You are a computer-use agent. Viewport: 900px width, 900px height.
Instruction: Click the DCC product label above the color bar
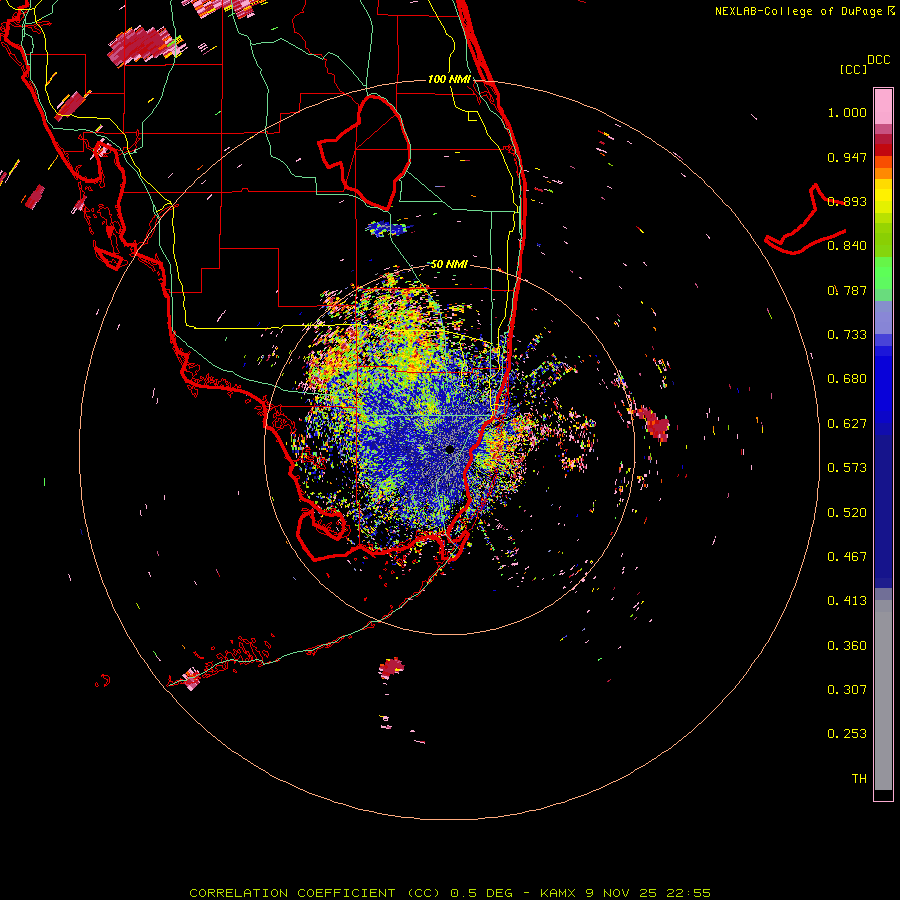[x=878, y=60]
